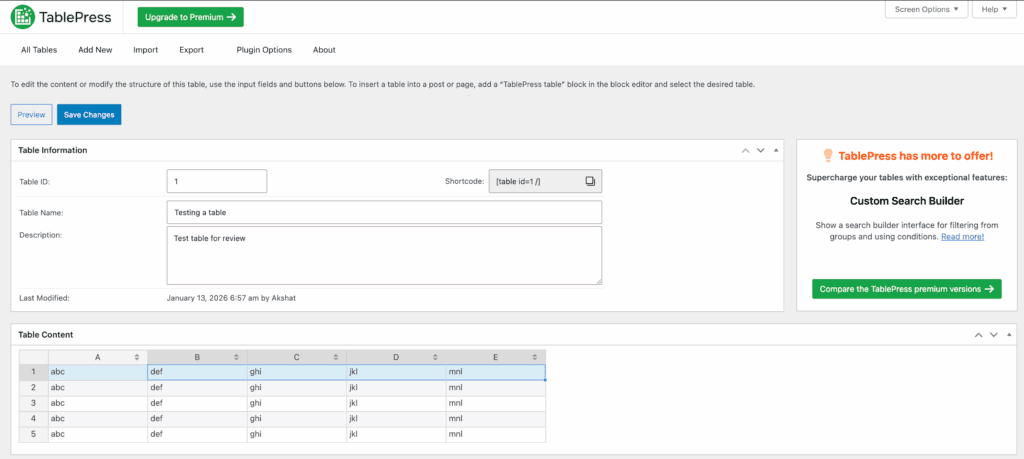Click the Save Changes button
This screenshot has height=459, width=1024.
89,114
